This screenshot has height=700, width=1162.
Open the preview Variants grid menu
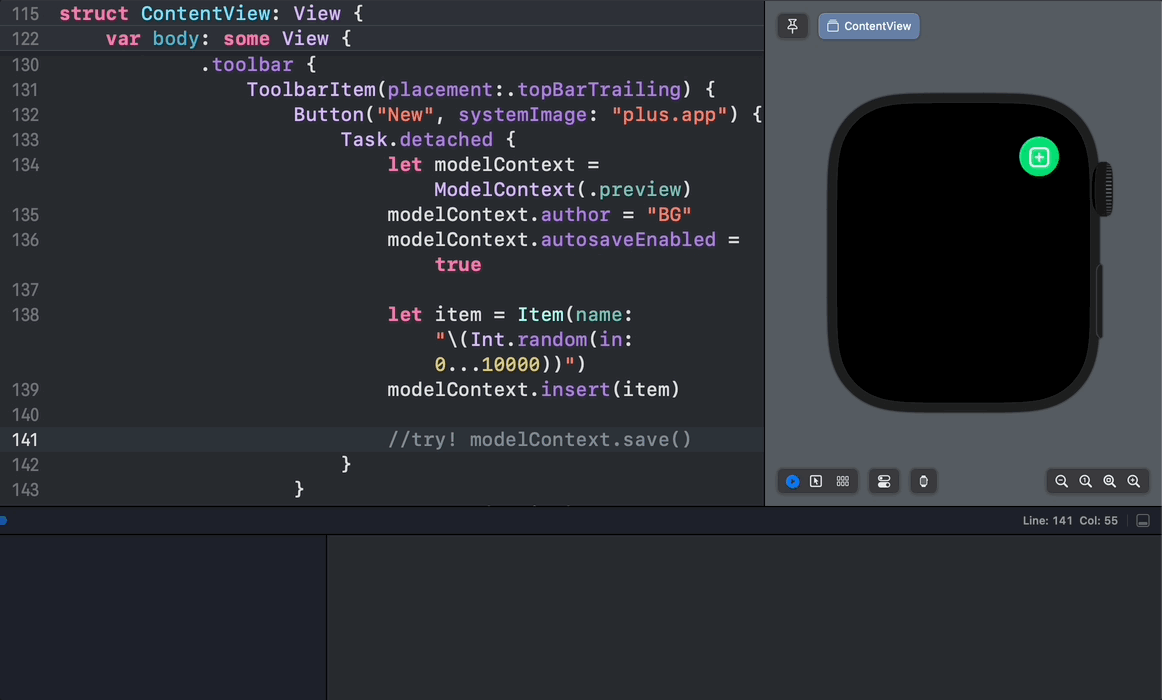(x=843, y=481)
